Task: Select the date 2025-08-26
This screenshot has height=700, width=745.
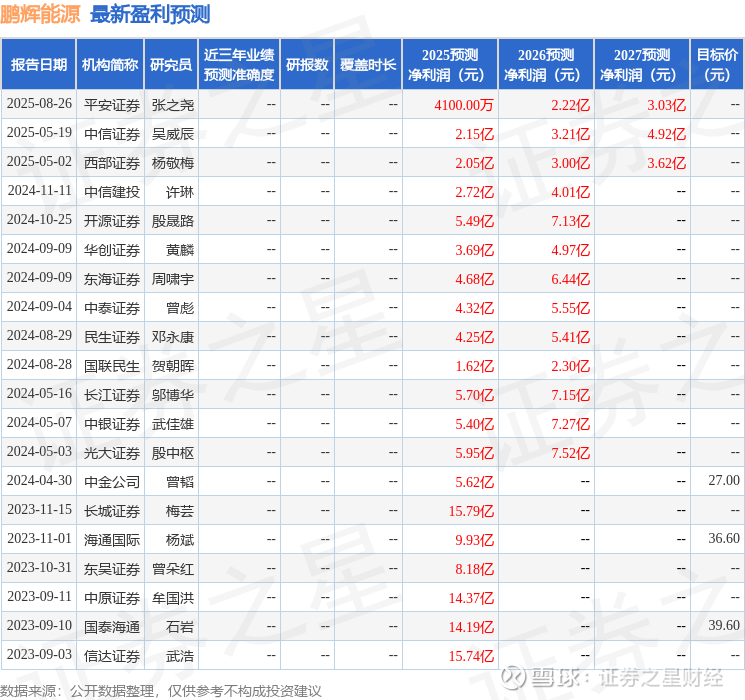Action: point(39,104)
